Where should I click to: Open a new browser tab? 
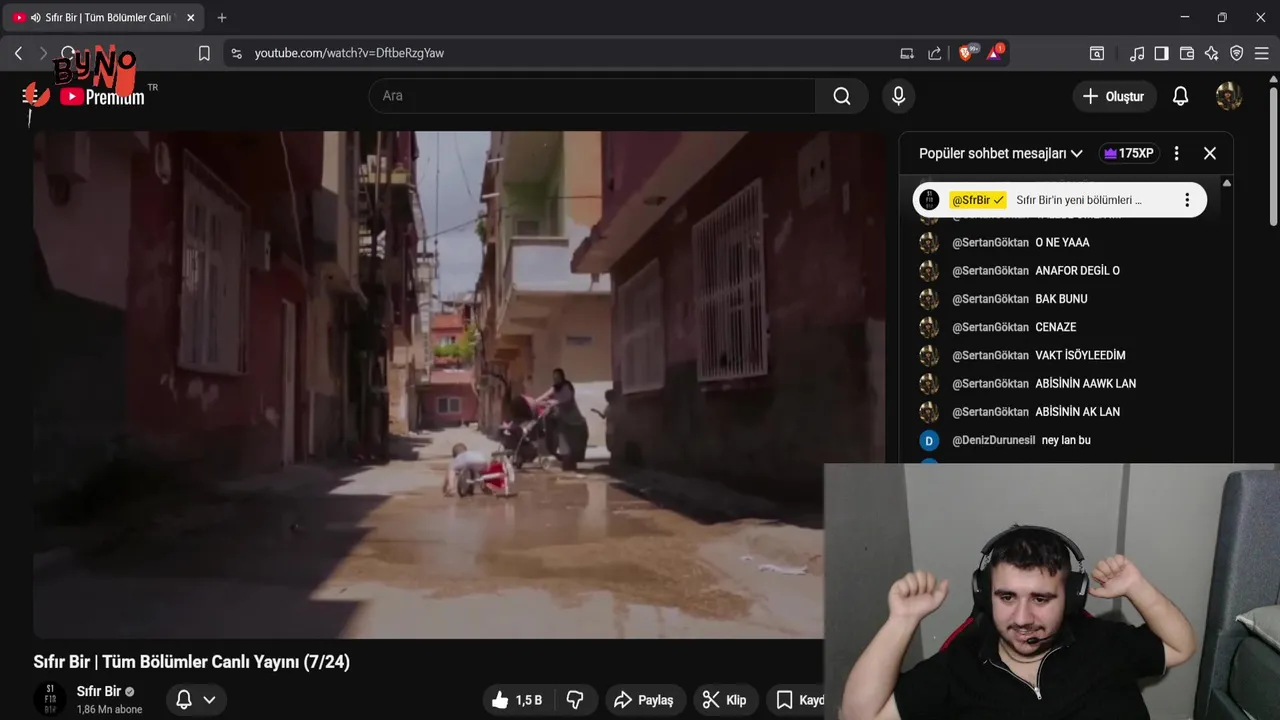tap(222, 17)
